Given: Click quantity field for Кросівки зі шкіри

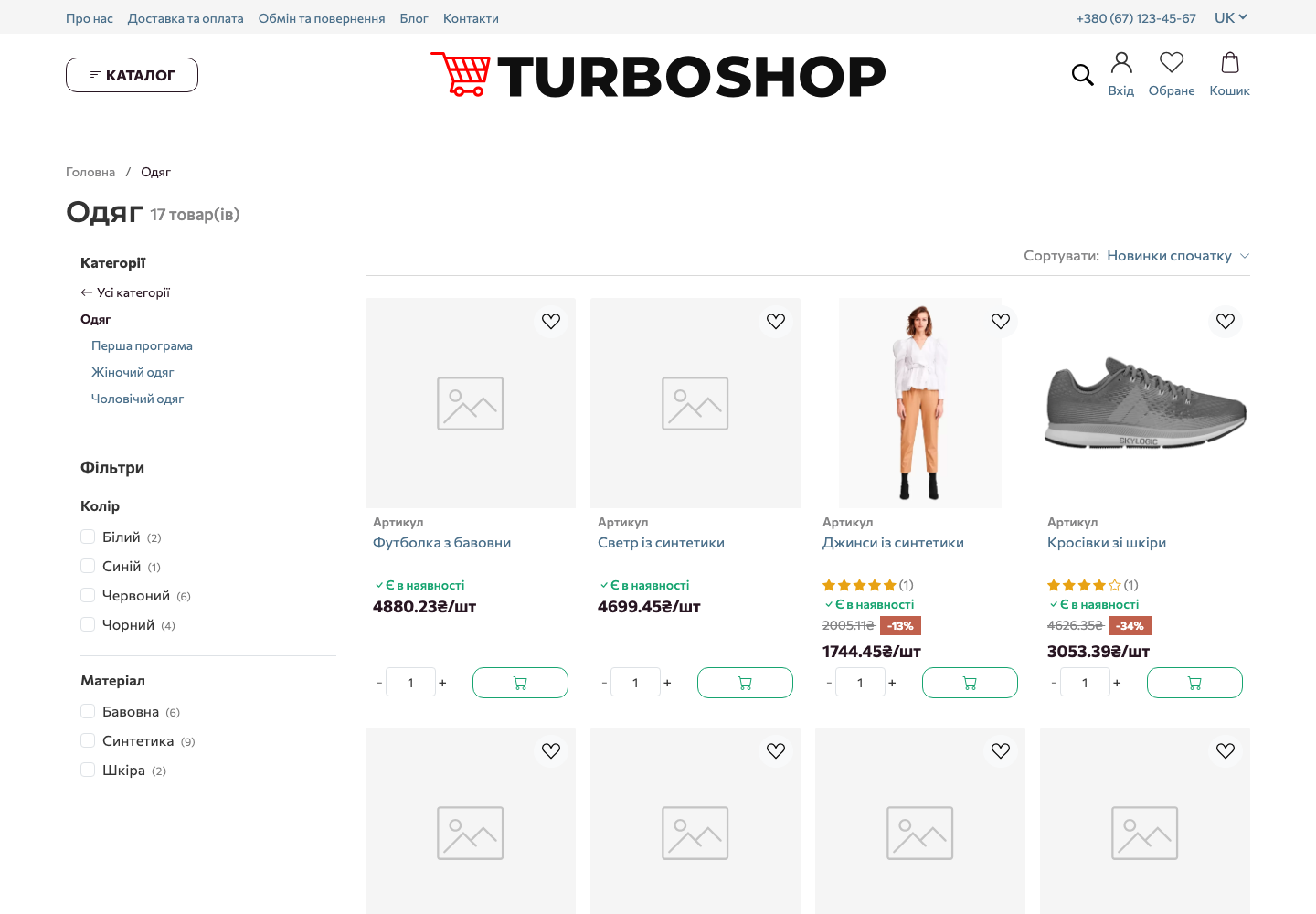Looking at the screenshot, I should [x=1085, y=683].
